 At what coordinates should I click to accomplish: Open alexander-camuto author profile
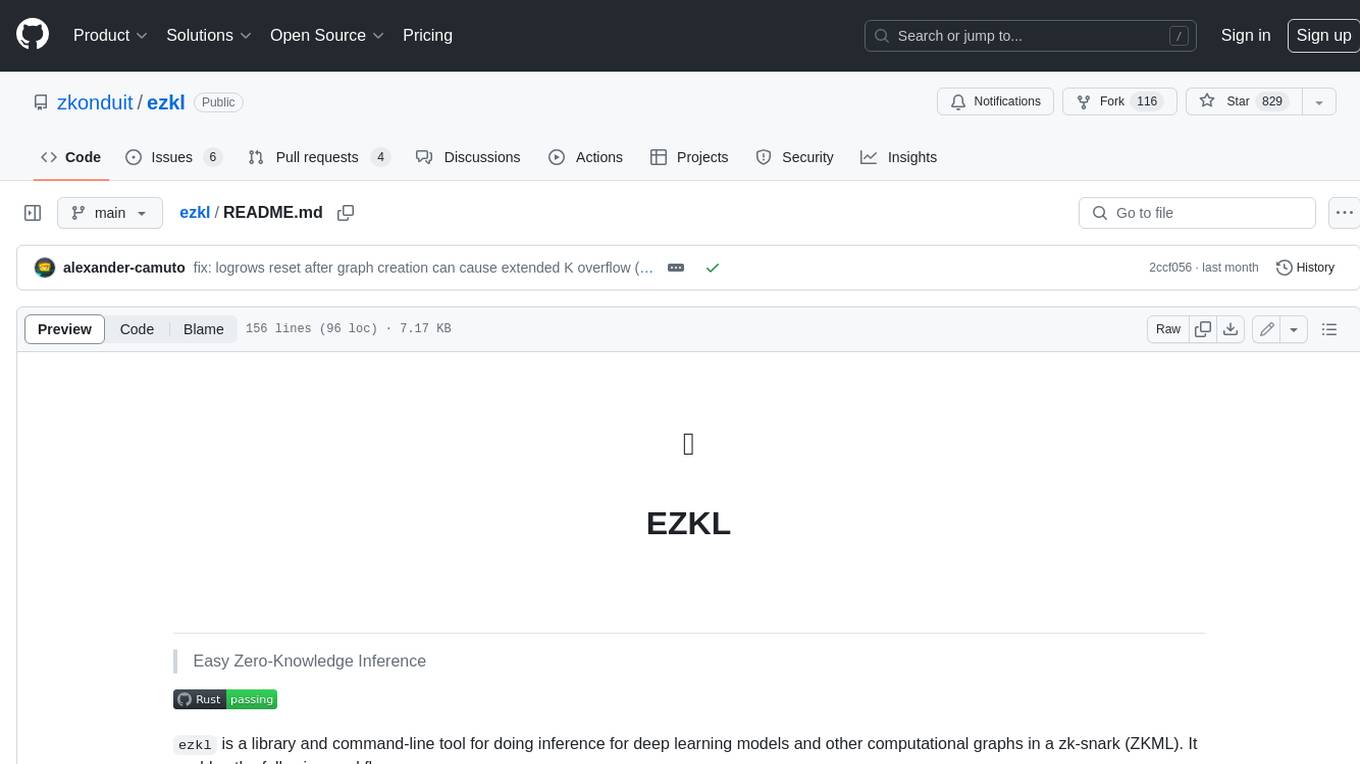[x=124, y=268]
